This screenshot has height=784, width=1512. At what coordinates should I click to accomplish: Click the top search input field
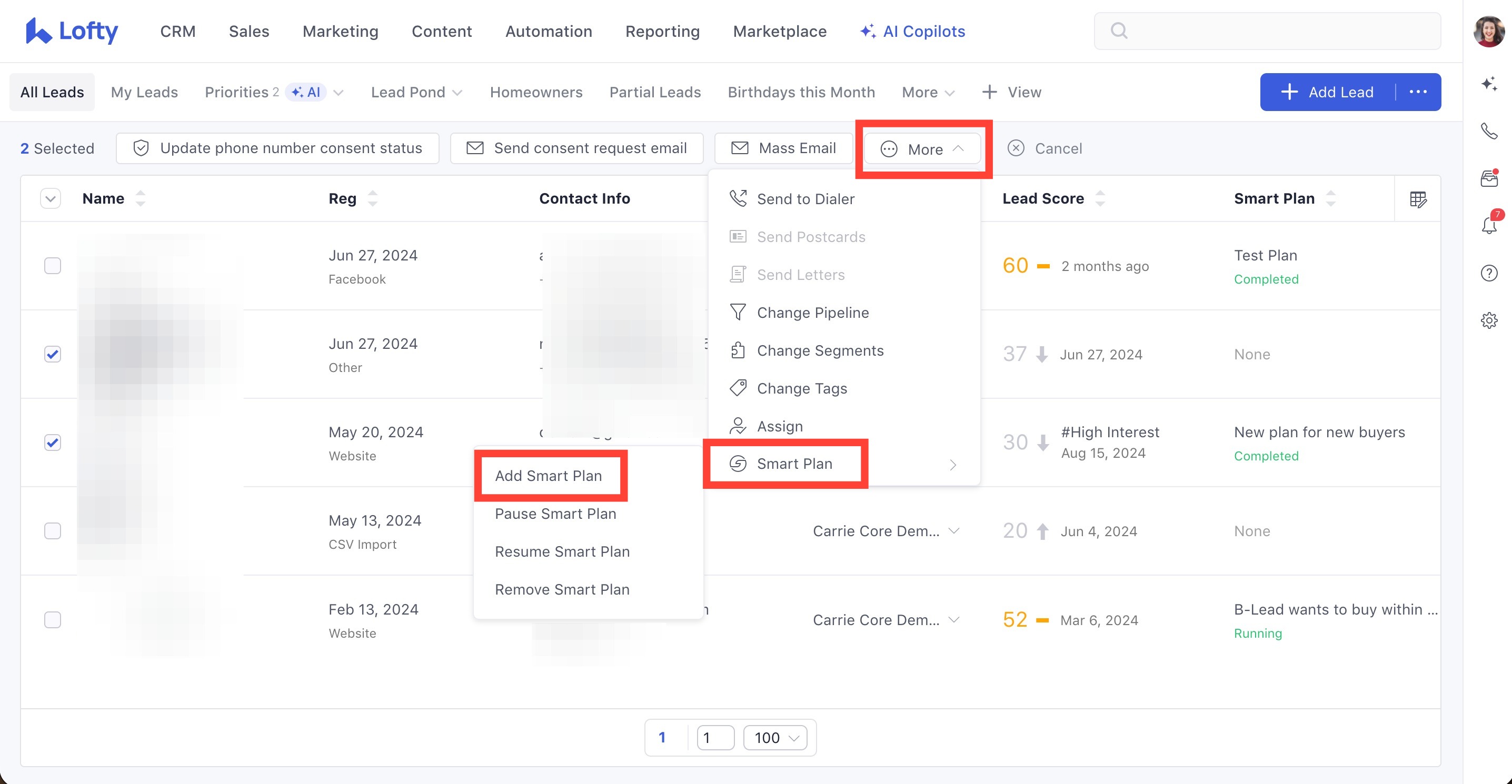point(1268,31)
